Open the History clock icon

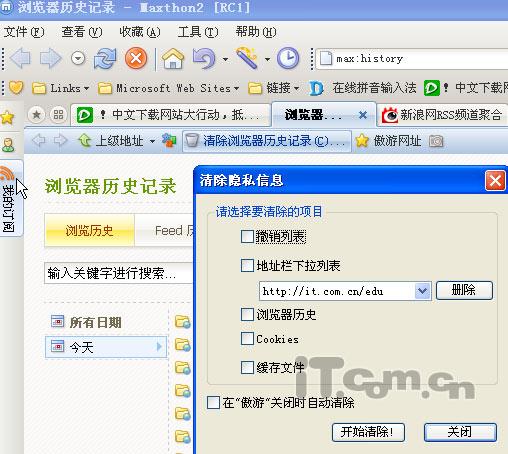click(x=288, y=58)
